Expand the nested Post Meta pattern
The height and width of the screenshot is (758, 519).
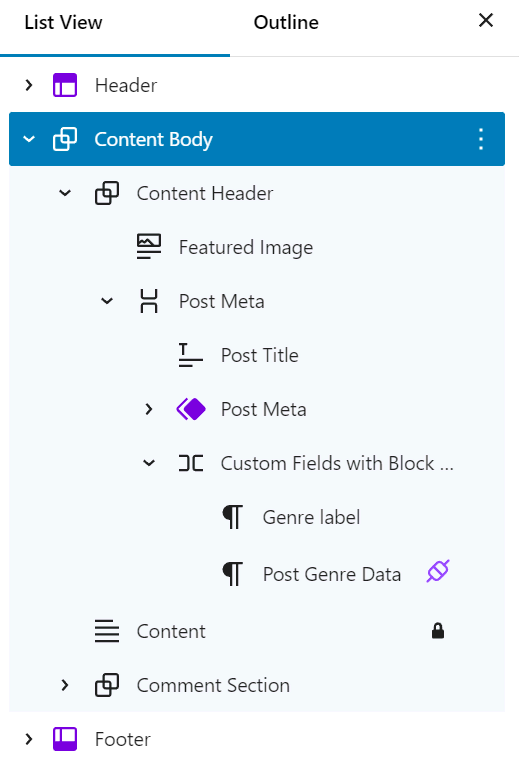(x=149, y=409)
